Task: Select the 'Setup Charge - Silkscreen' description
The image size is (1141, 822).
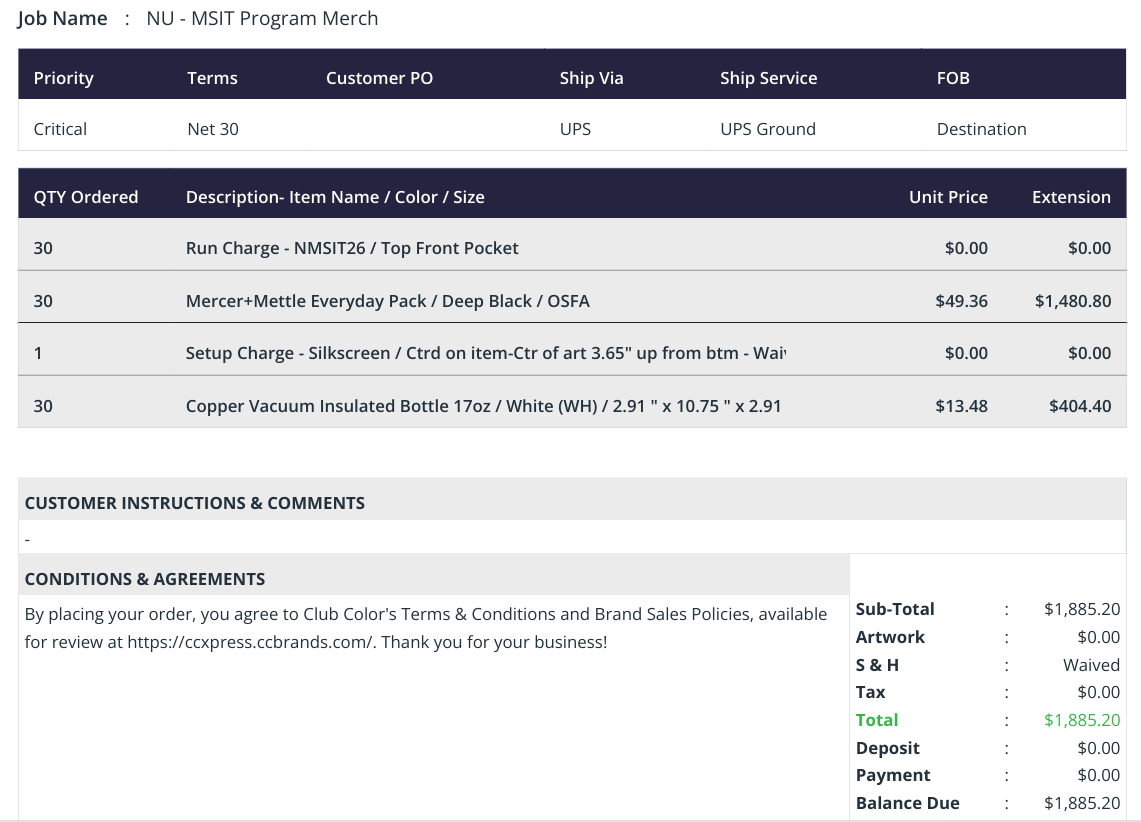Action: (x=485, y=354)
